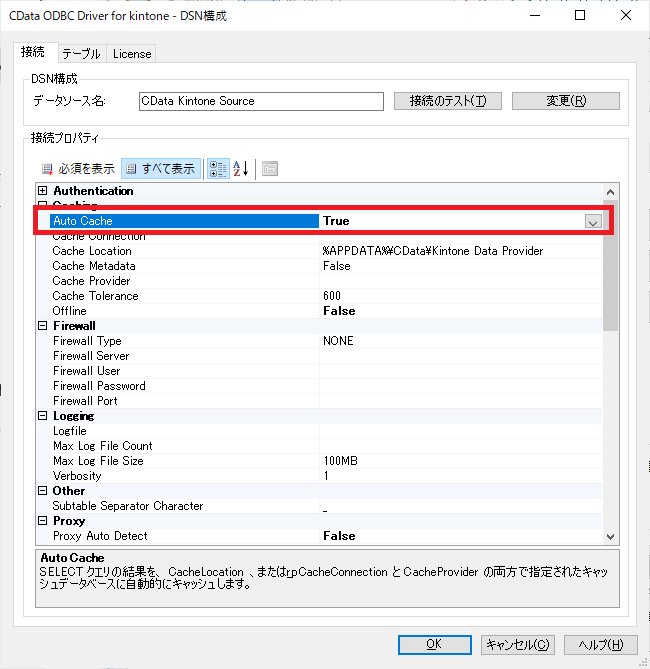Collapse the Other category

pos(43,491)
